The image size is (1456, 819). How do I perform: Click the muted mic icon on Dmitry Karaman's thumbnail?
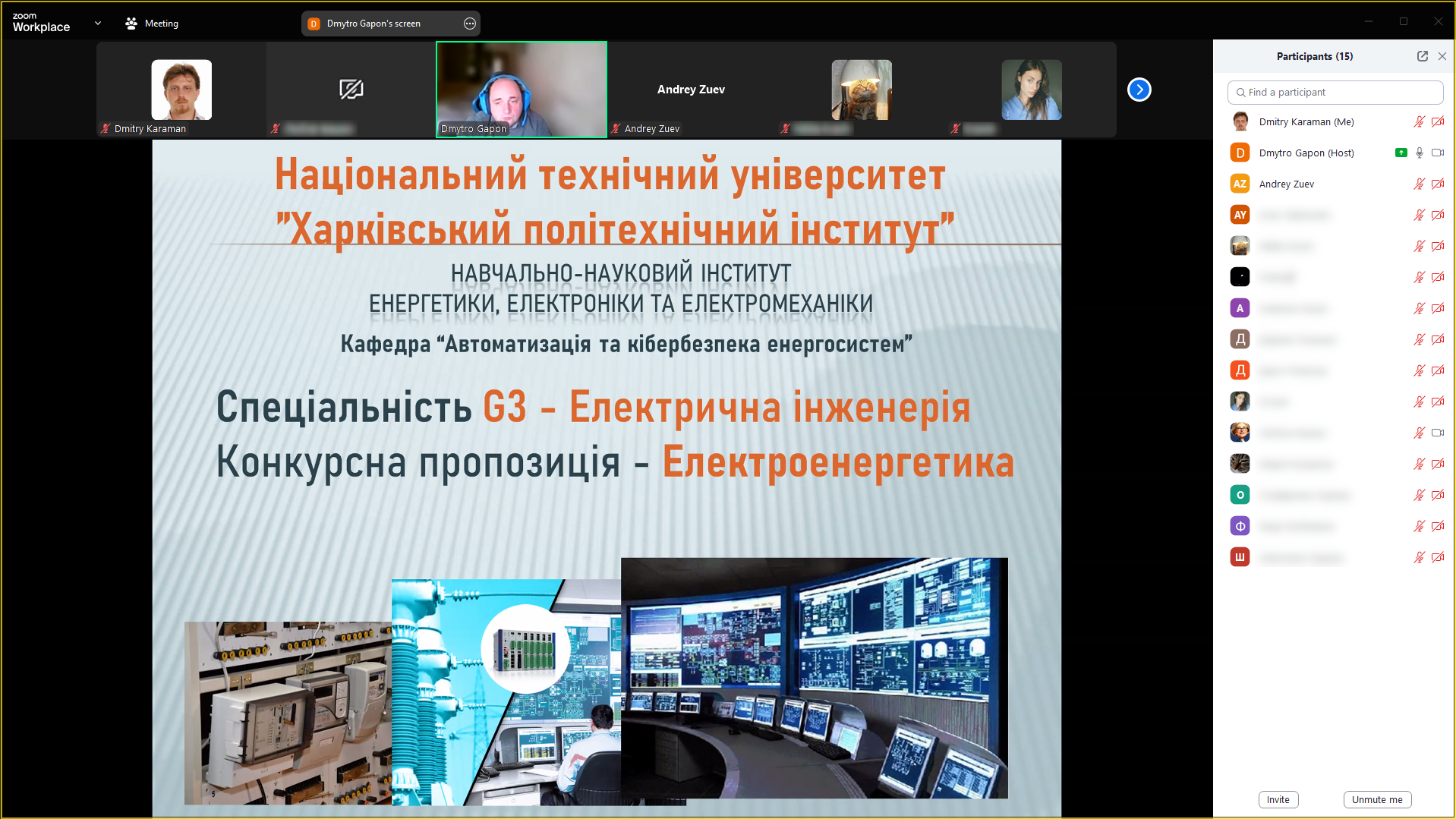point(106,128)
